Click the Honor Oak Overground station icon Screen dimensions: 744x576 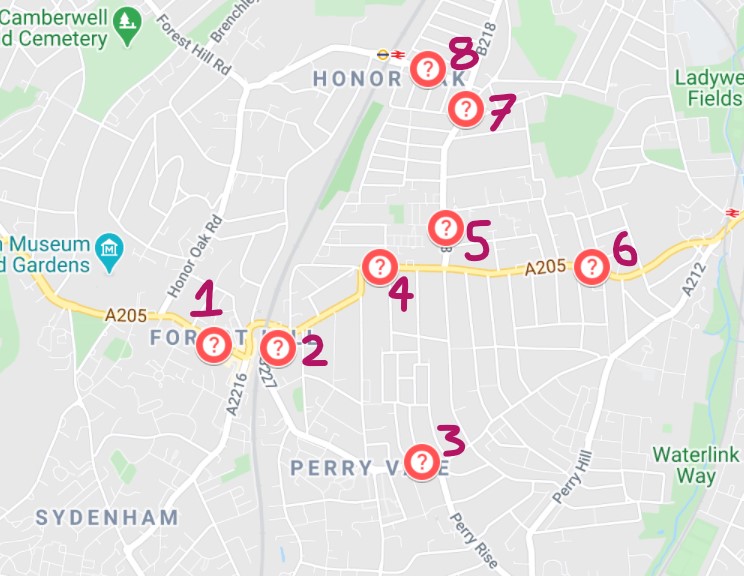pyautogui.click(x=382, y=55)
